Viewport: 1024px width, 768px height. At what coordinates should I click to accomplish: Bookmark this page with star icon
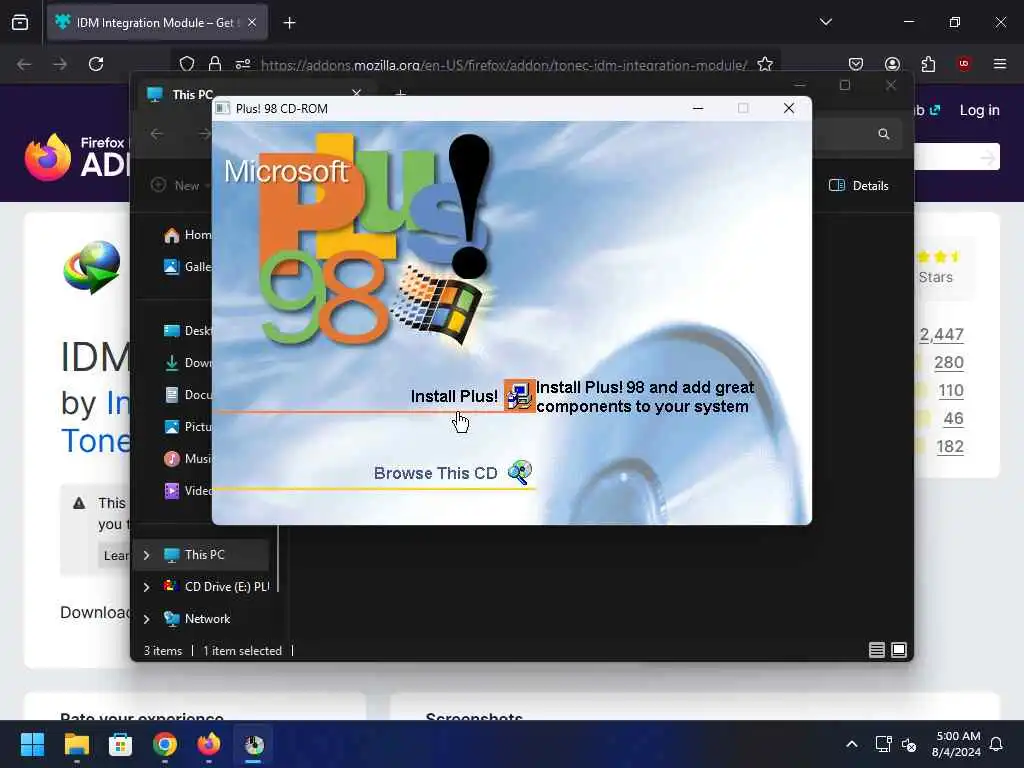click(x=765, y=64)
